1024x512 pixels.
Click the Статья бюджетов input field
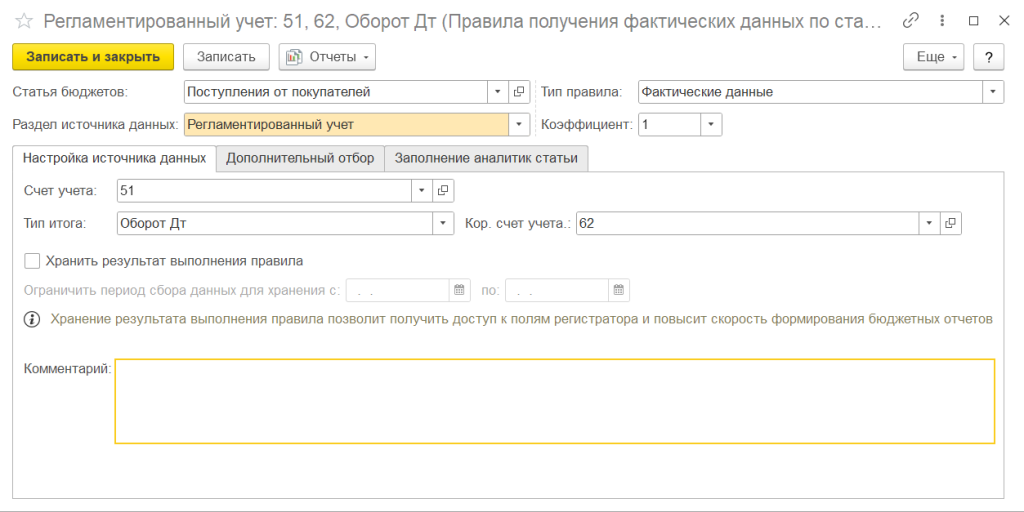pyautogui.click(x=336, y=92)
